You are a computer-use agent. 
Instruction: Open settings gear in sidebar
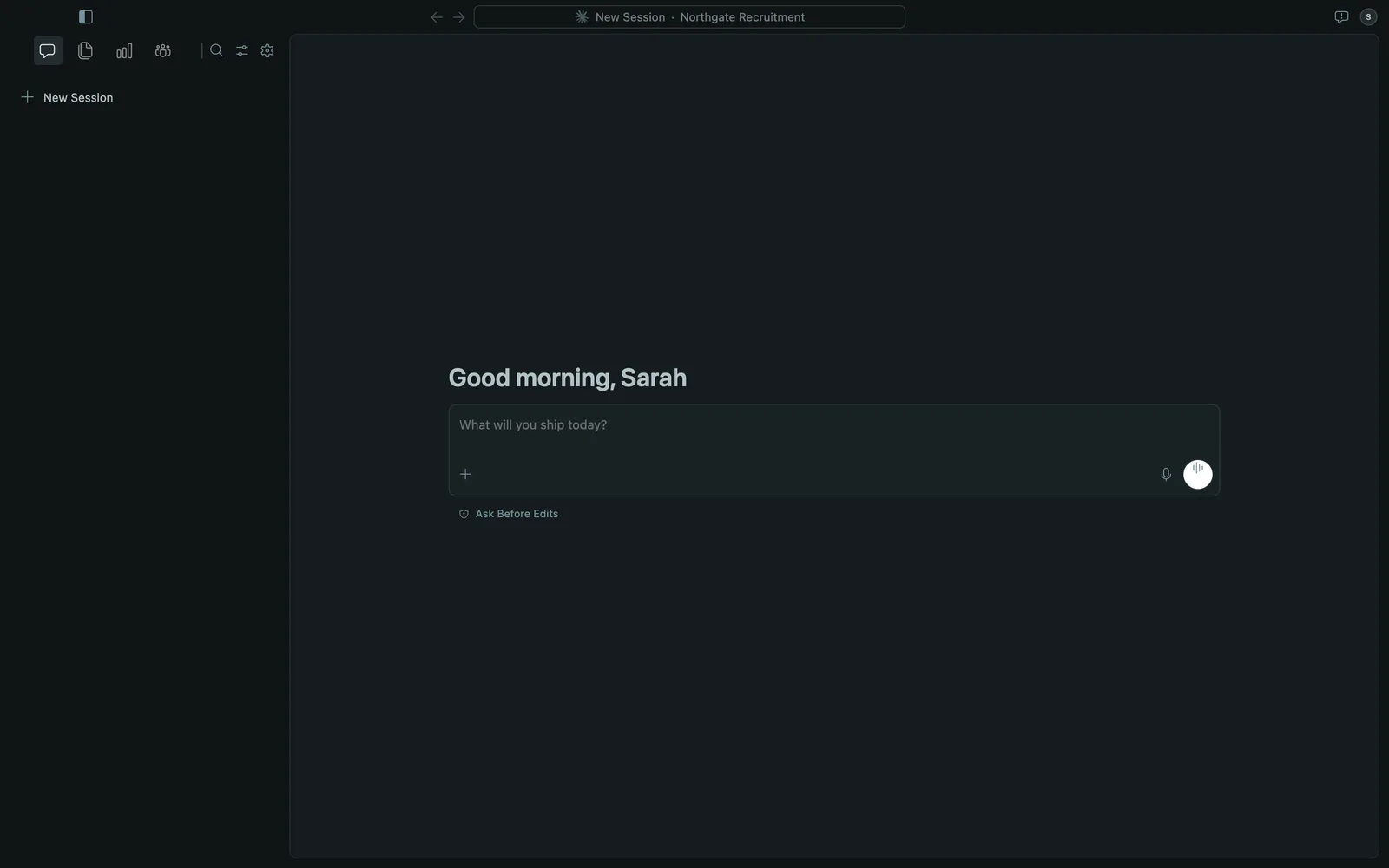click(267, 50)
